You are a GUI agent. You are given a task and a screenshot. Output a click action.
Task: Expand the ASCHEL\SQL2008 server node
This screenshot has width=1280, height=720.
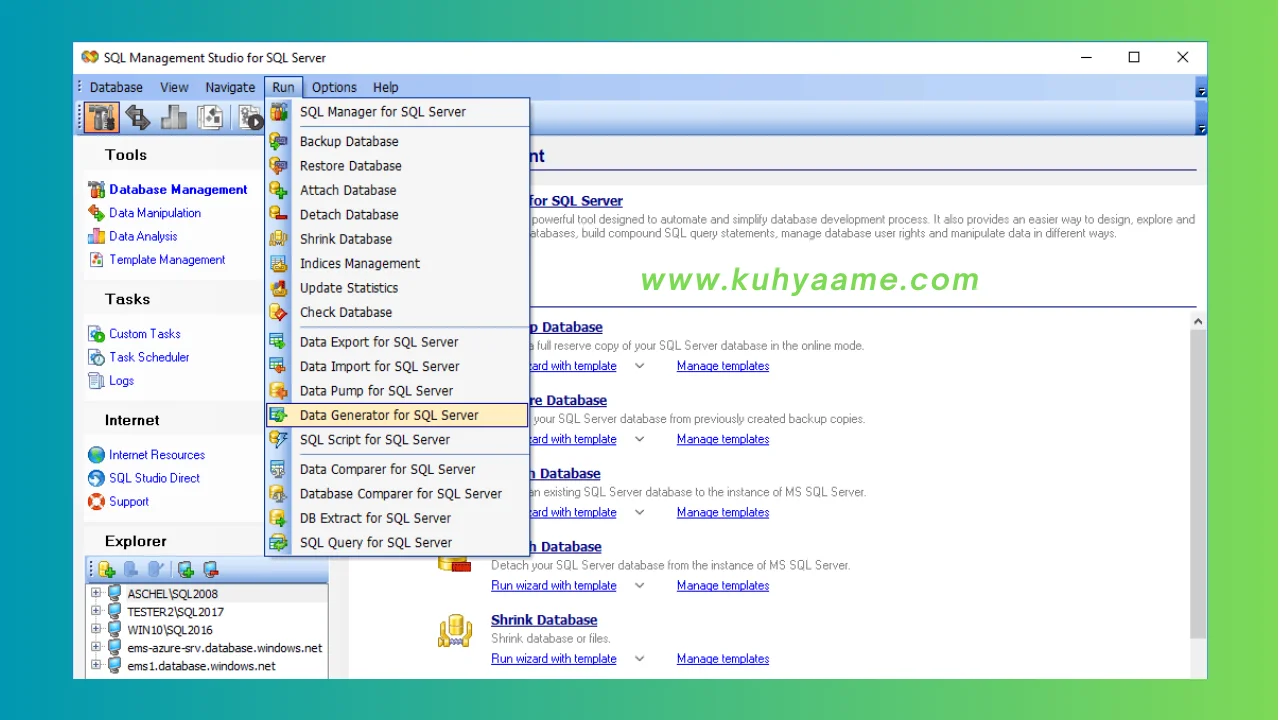[x=96, y=593]
